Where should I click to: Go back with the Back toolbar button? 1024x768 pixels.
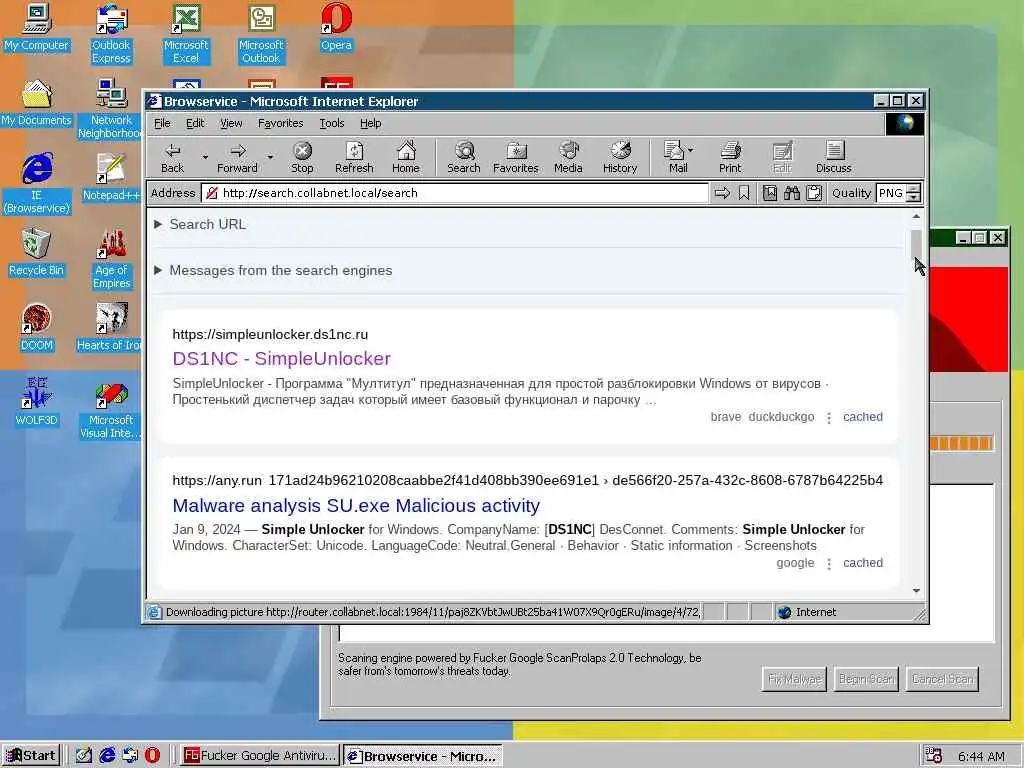point(172,157)
